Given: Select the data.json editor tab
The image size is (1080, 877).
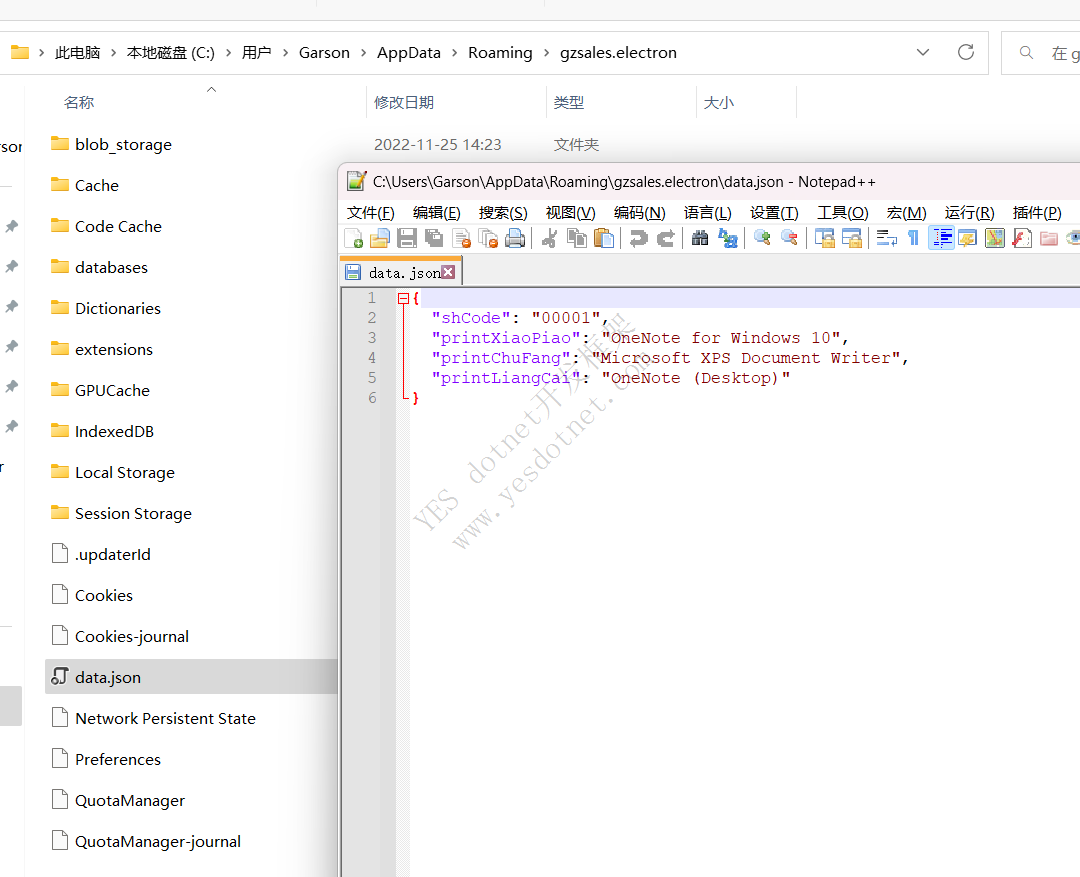Looking at the screenshot, I should 403,273.
